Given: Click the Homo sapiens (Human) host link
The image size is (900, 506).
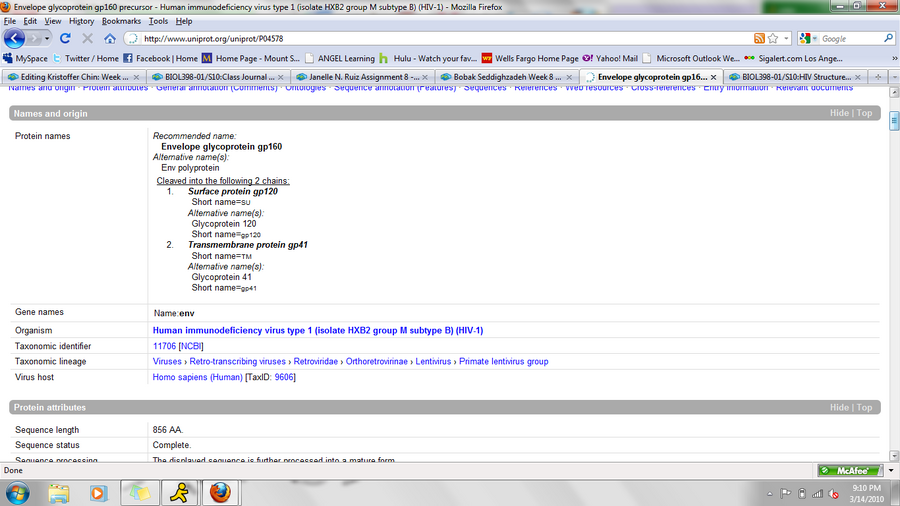Looking at the screenshot, I should pyautogui.click(x=197, y=377).
